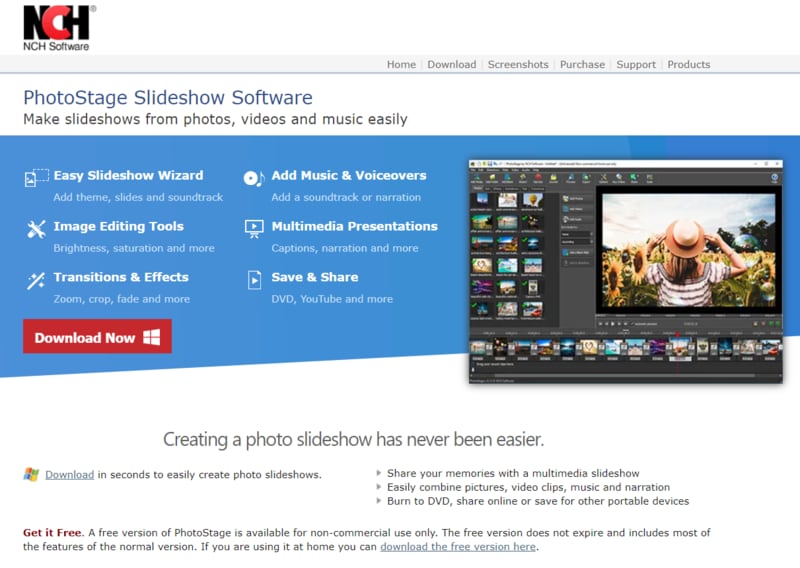The height and width of the screenshot is (568, 800).
Task: Open the Home navigation link
Action: pyautogui.click(x=401, y=64)
